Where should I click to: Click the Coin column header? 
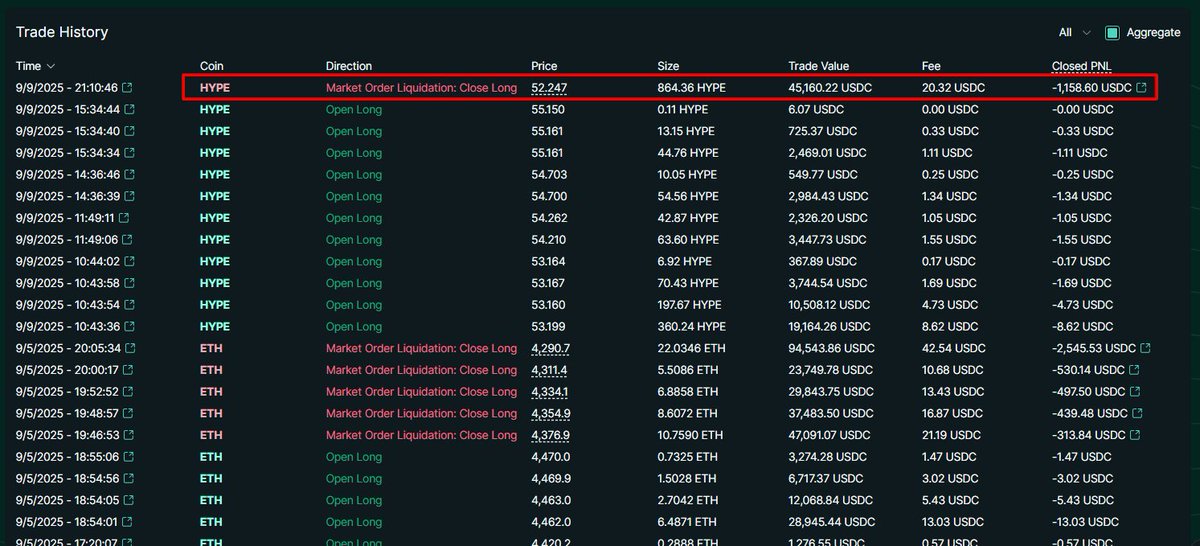[212, 66]
